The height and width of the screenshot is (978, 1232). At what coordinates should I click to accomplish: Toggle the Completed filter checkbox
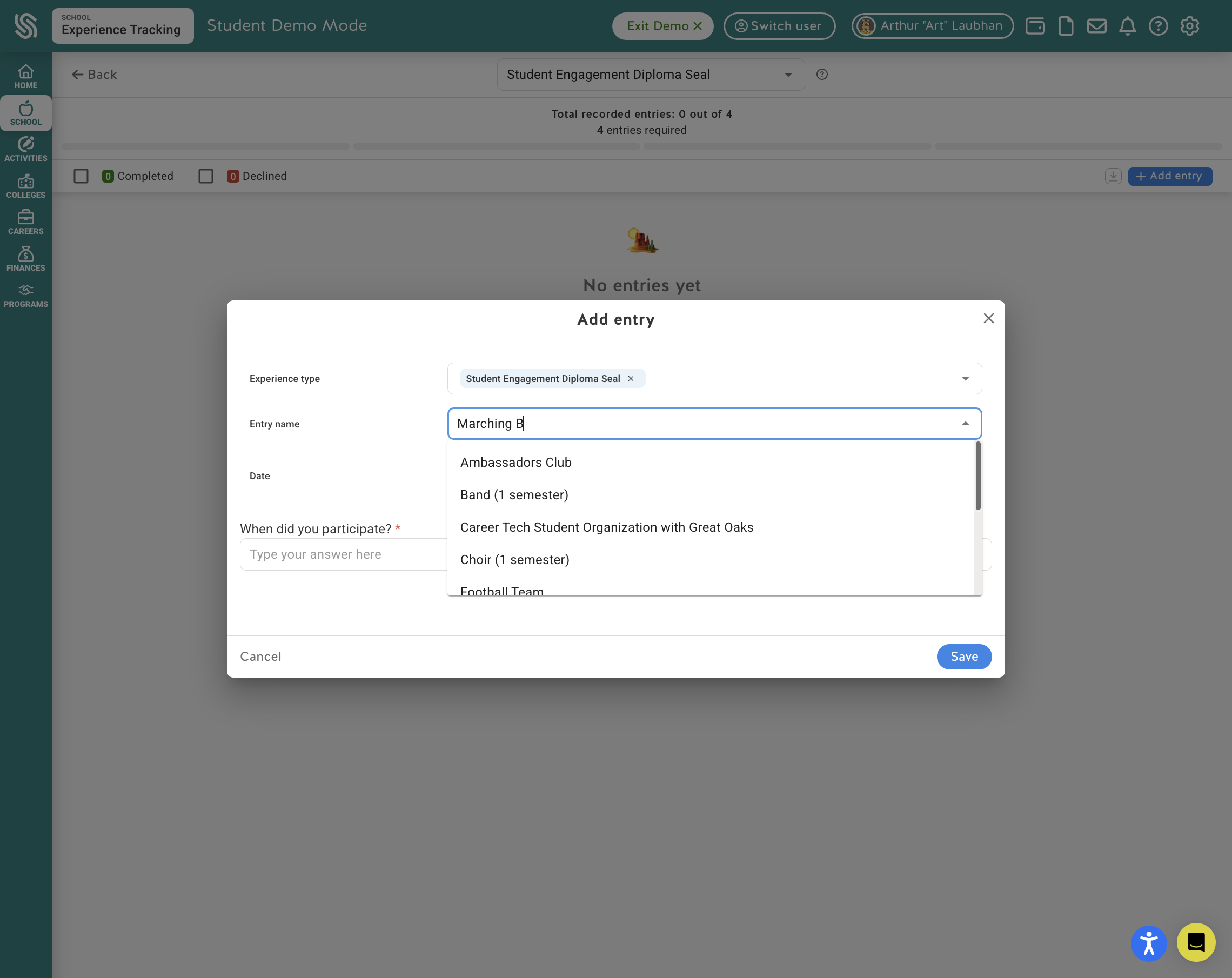[81, 176]
